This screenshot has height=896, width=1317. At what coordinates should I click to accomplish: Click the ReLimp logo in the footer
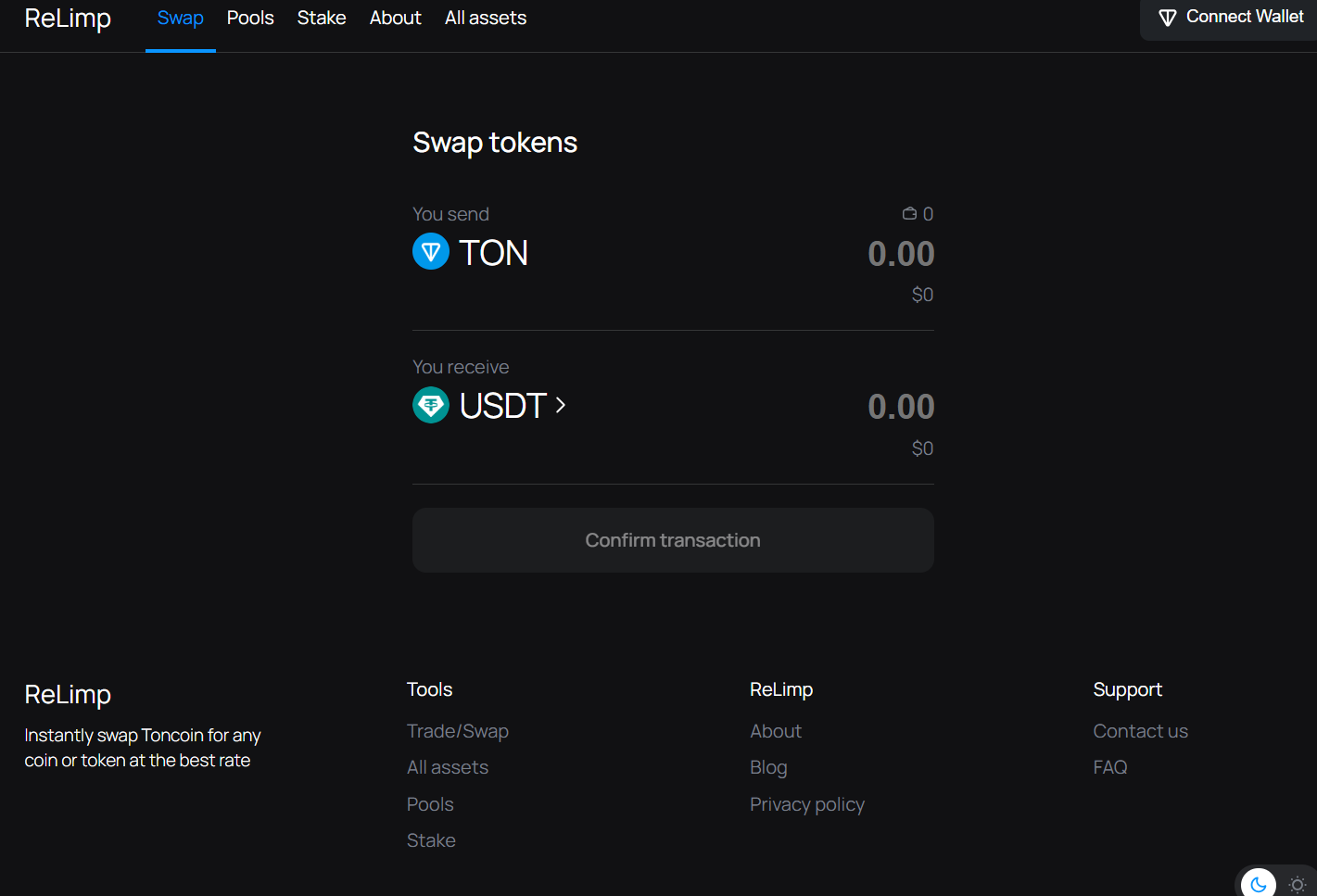(x=68, y=695)
